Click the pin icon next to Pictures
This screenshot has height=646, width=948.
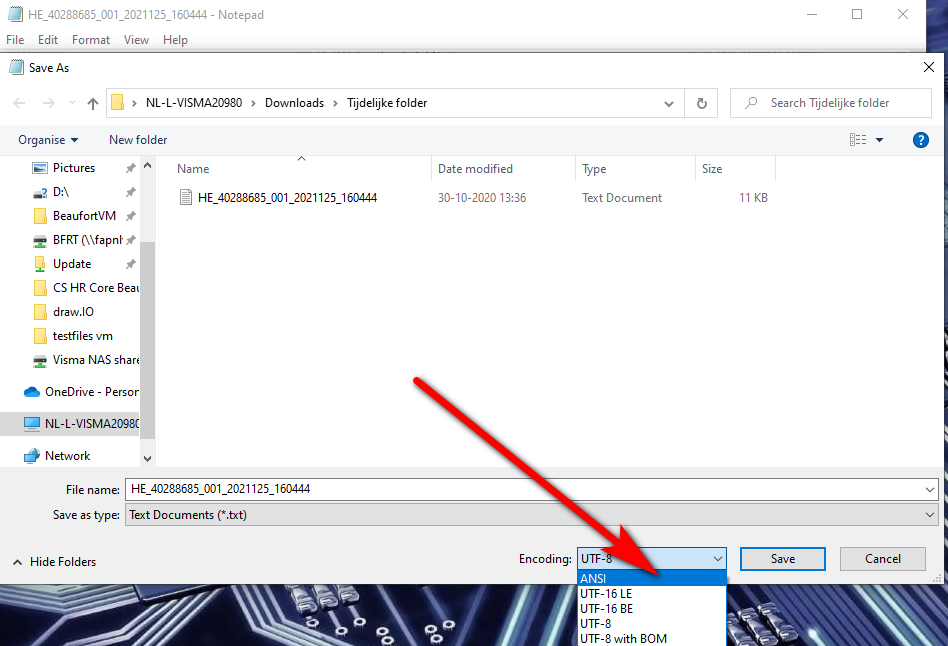(130, 168)
